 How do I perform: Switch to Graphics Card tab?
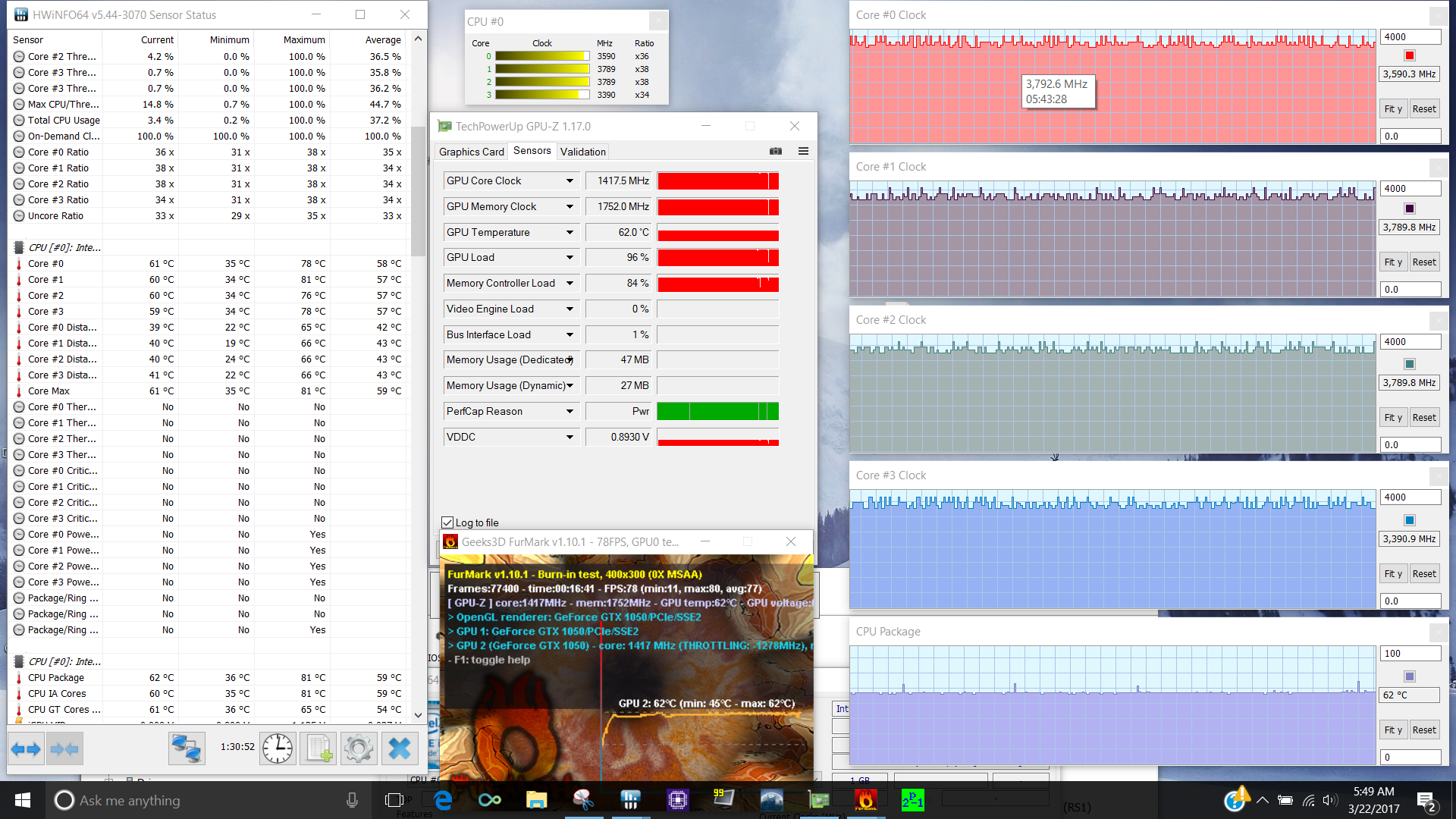tap(471, 152)
